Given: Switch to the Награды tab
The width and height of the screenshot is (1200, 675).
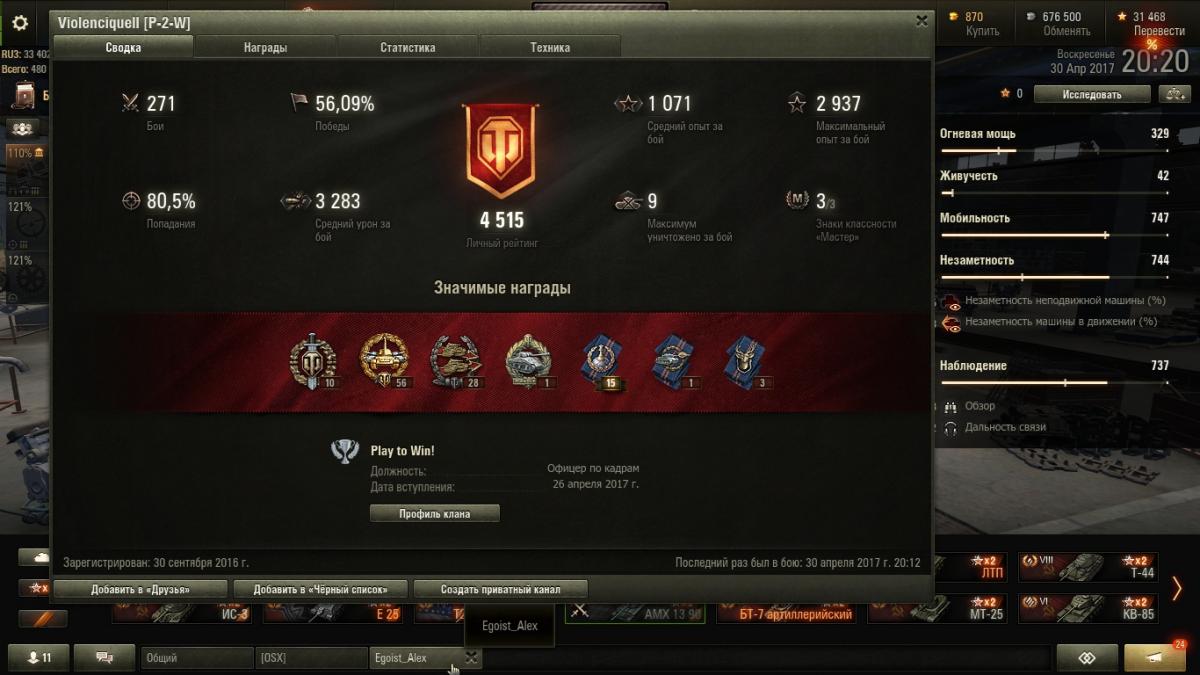Looking at the screenshot, I should click(x=265, y=47).
